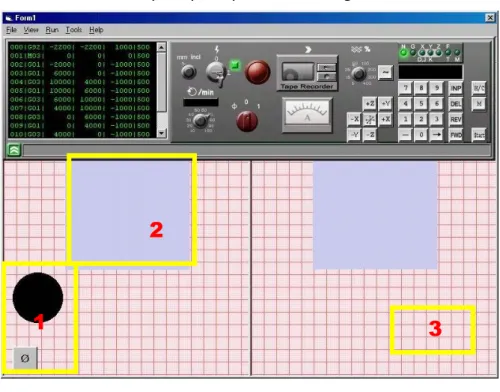The height and width of the screenshot is (392, 500).
Task: Click the lit N indicator LED
Action: tap(404, 53)
